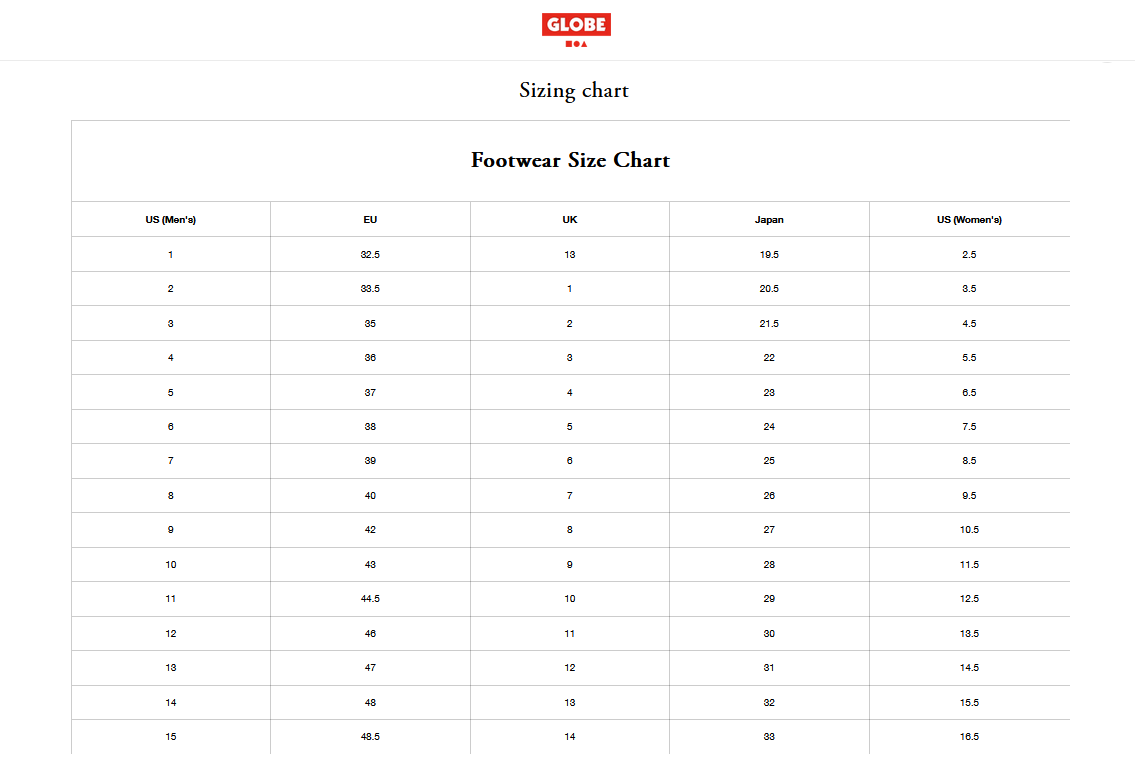Select the US (Women's) column header
The width and height of the screenshot is (1135, 772).
969,219
